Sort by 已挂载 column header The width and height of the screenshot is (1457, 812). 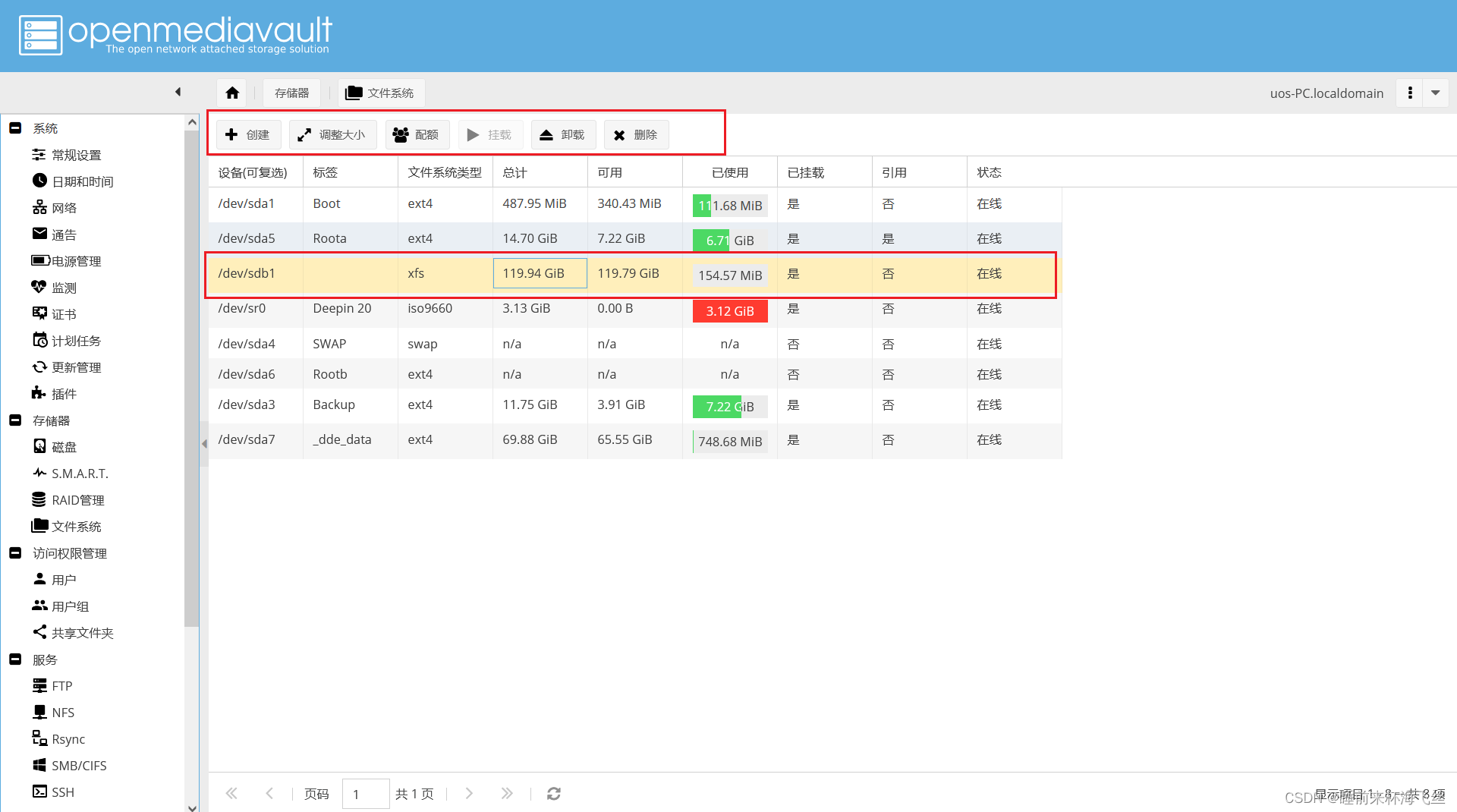(x=825, y=172)
